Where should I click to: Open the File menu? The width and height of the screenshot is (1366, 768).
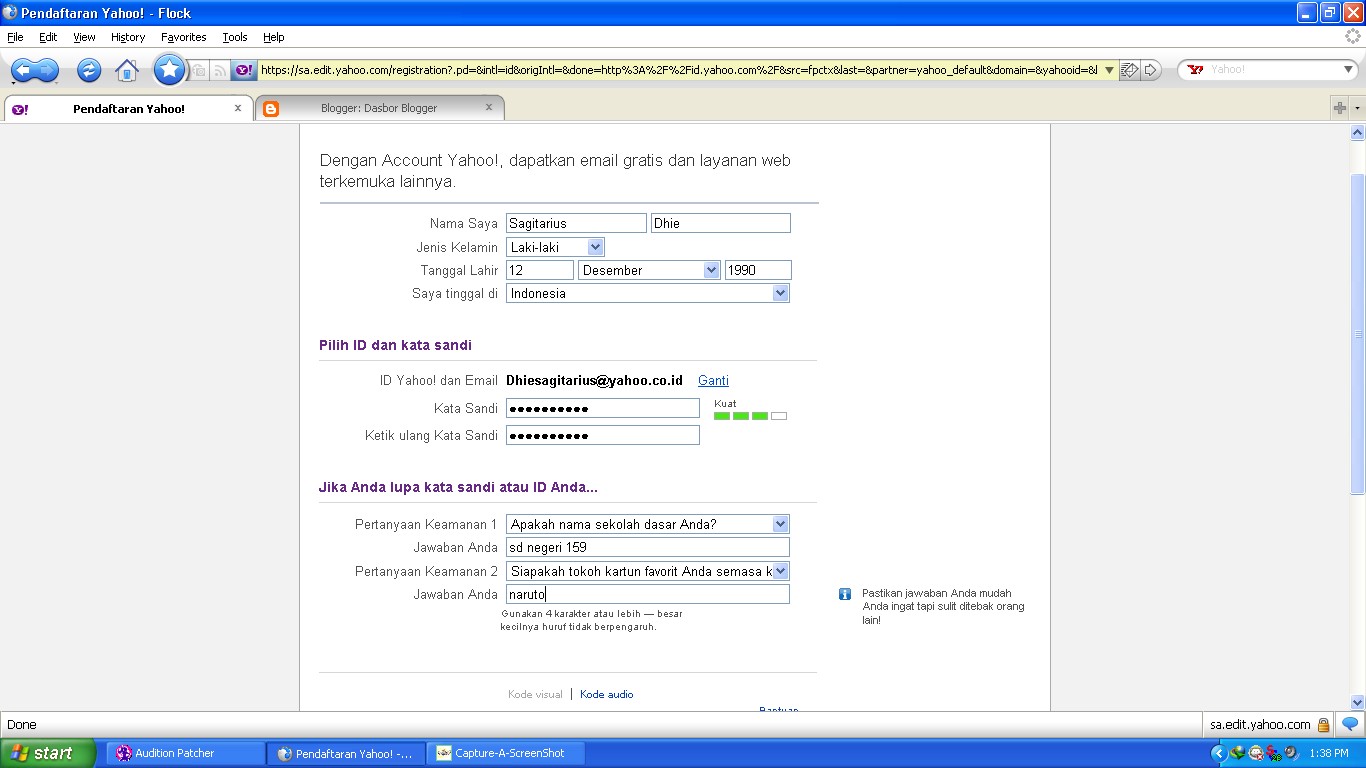click(15, 37)
